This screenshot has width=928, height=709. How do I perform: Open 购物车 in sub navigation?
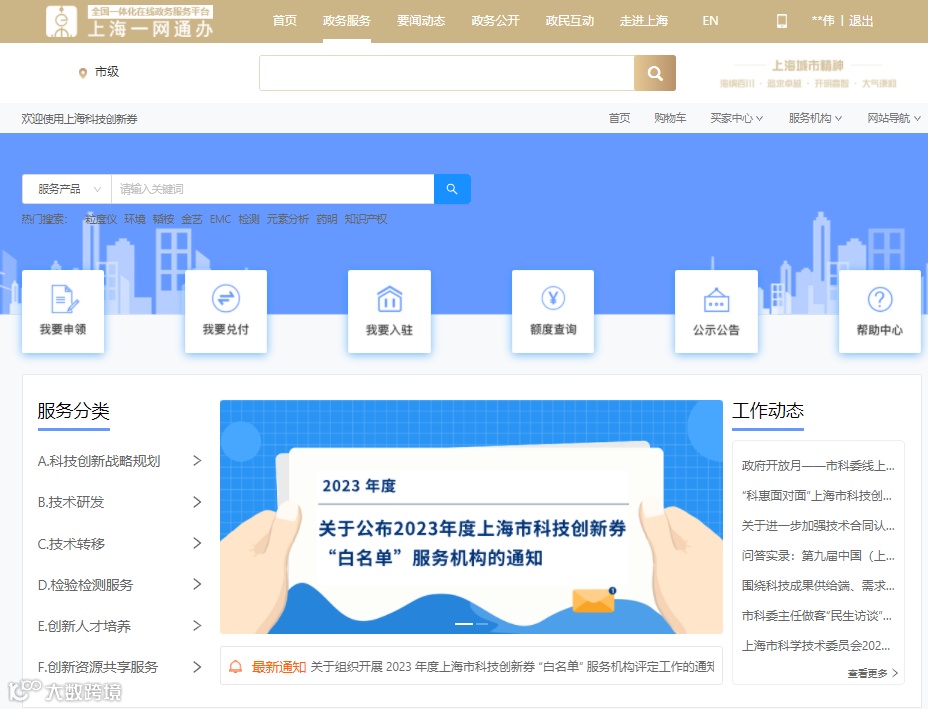670,118
